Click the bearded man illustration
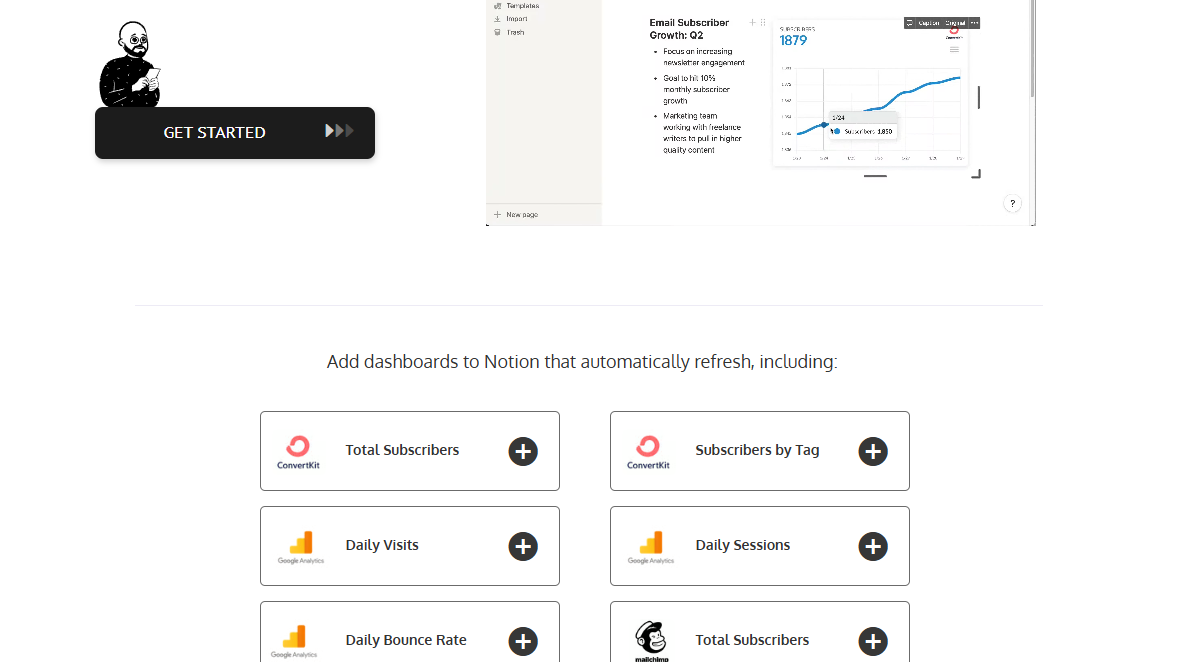The height and width of the screenshot is (662, 1182). pos(130,65)
